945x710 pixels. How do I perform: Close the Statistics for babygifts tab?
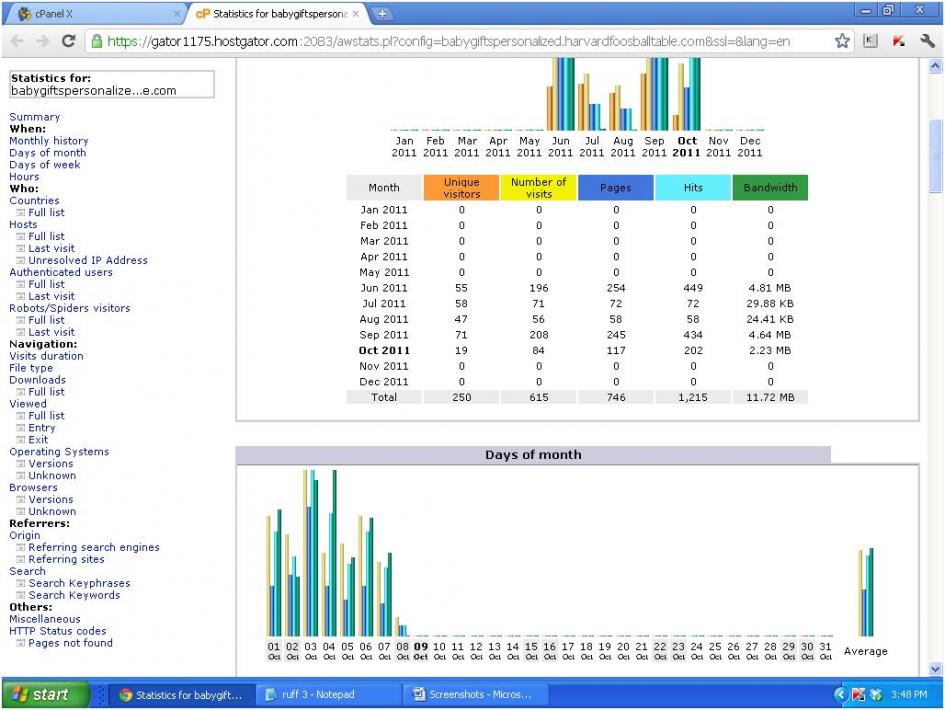pyautogui.click(x=356, y=15)
